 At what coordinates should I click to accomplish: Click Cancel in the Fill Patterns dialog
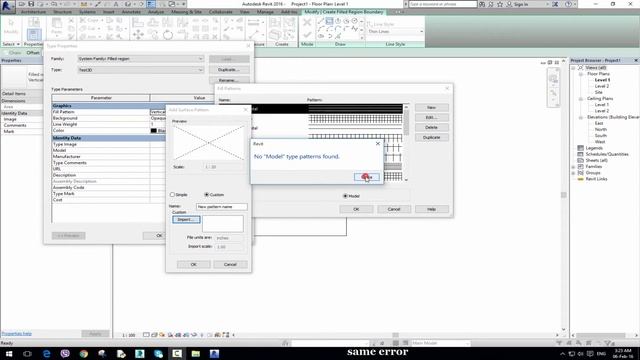click(x=394, y=209)
